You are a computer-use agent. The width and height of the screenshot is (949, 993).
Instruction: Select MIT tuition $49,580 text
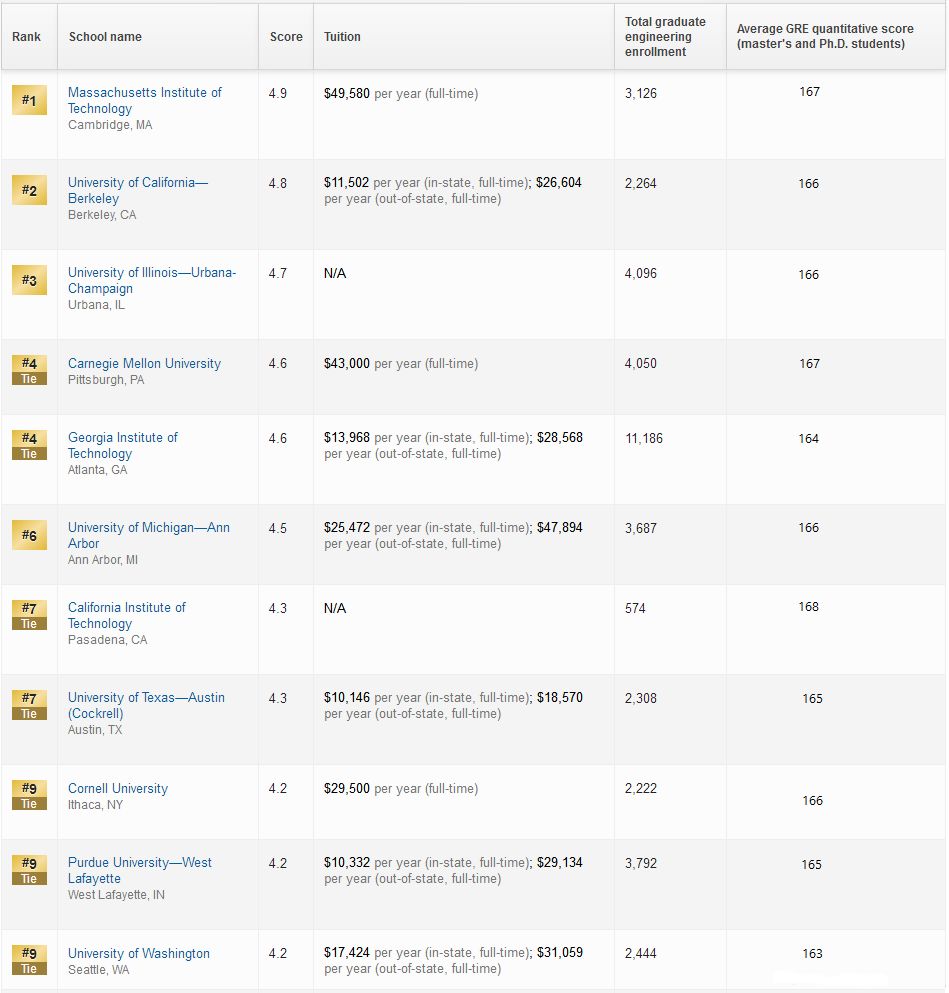click(346, 93)
